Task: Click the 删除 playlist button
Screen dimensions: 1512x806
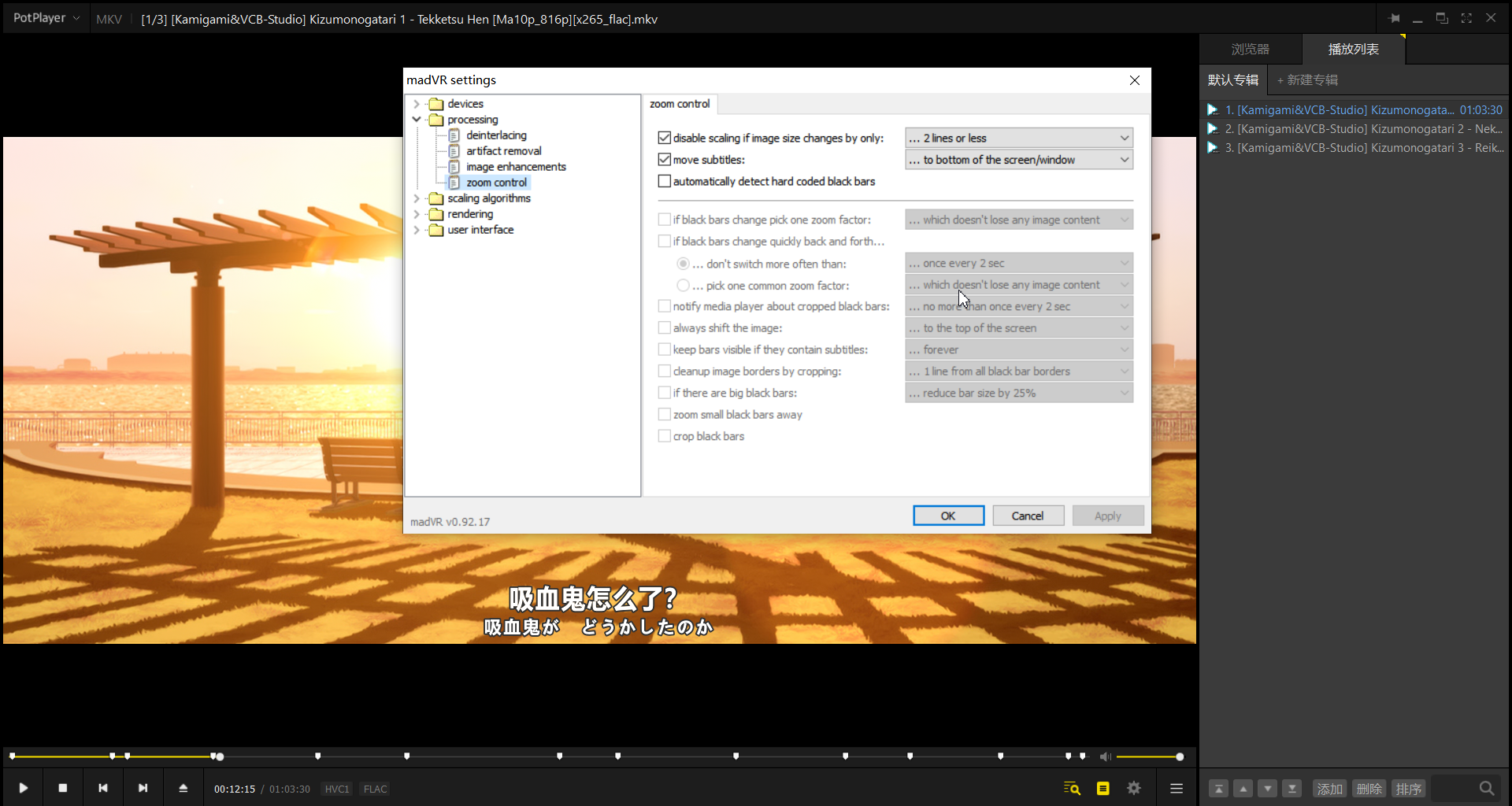Action: (1369, 789)
